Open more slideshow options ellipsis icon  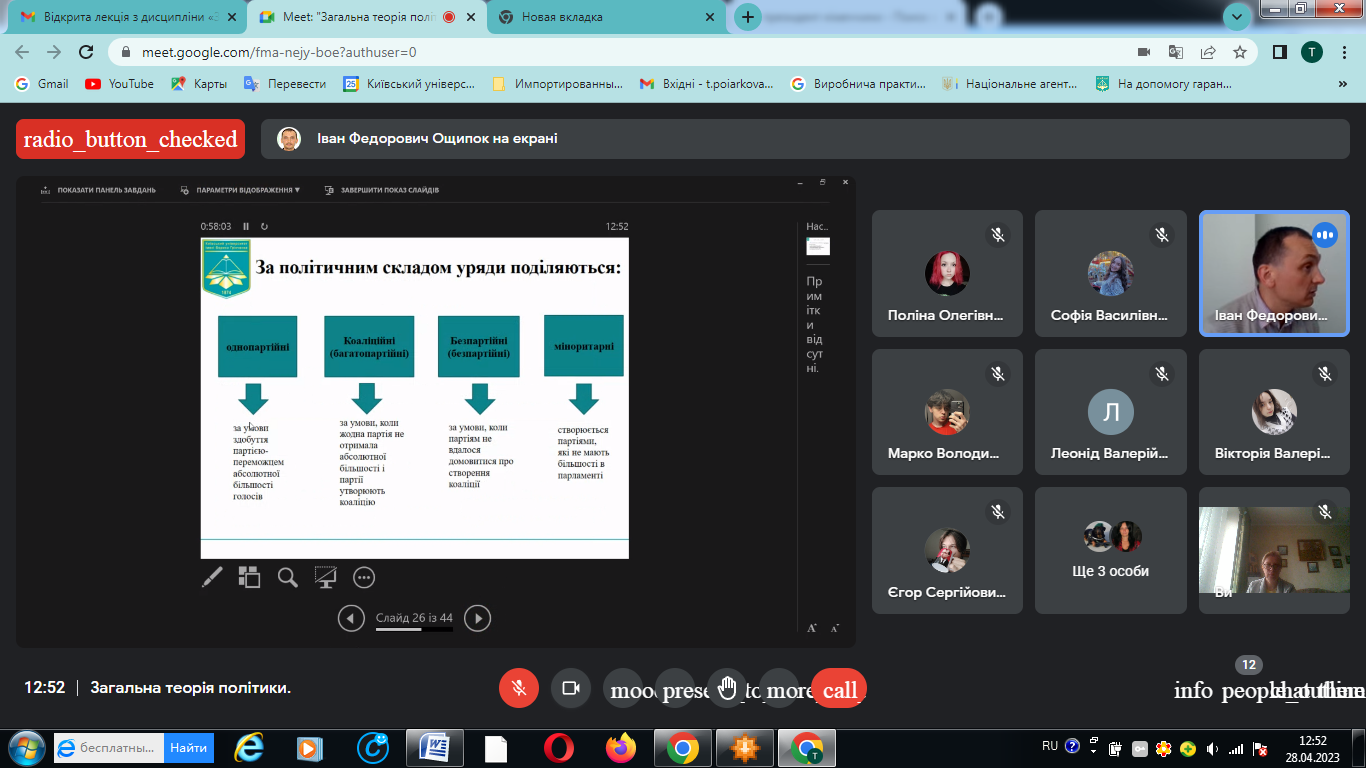[364, 577]
